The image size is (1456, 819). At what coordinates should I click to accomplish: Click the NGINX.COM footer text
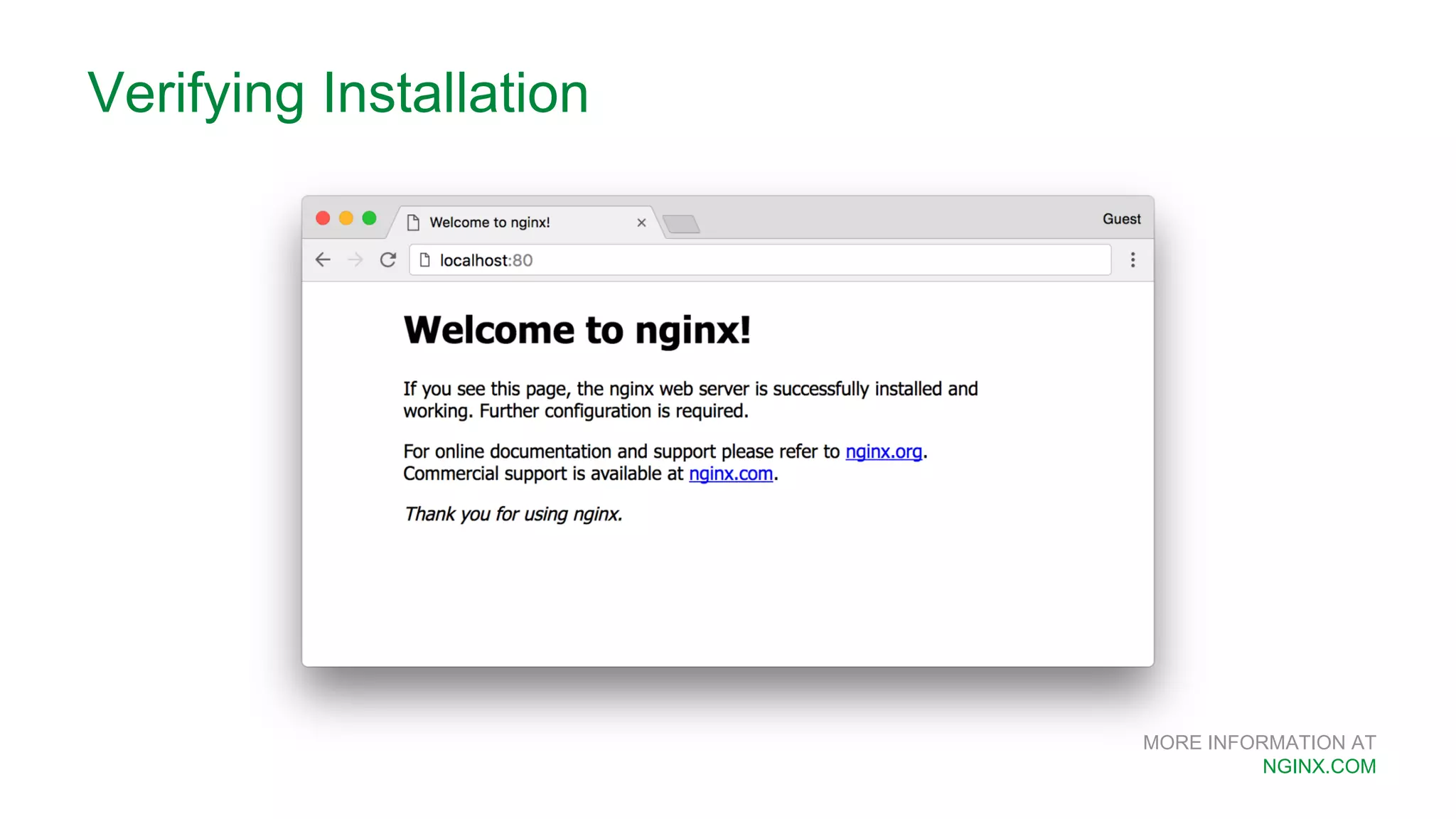[1319, 766]
